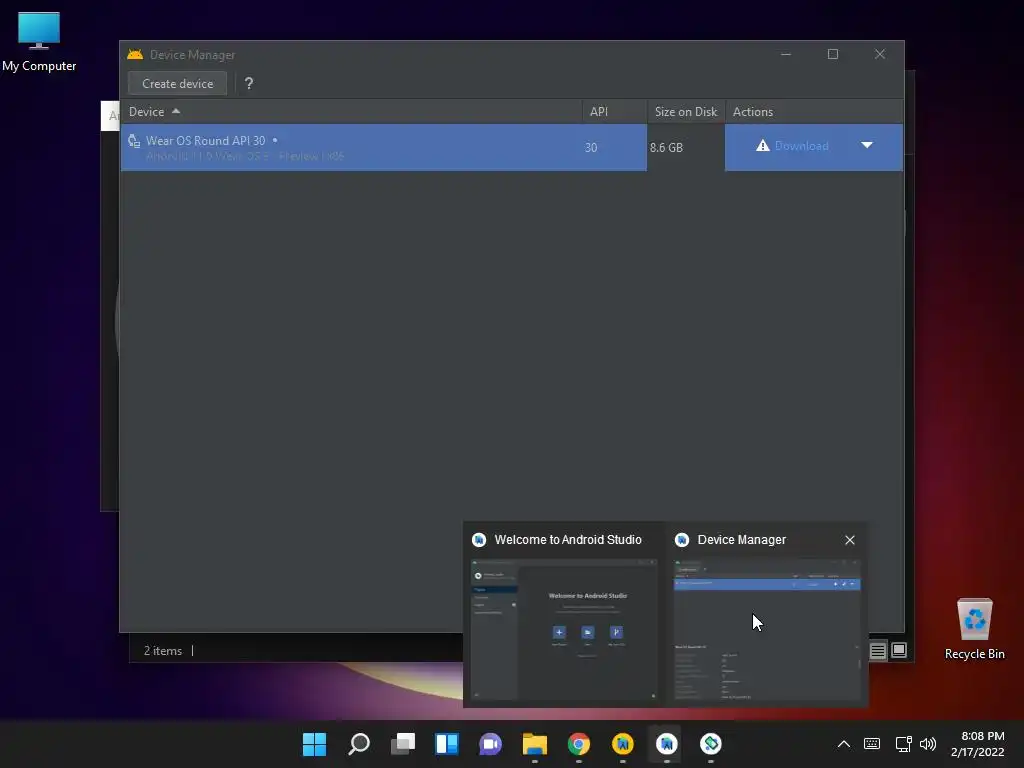
Task: Open Task View on the taskbar
Action: pos(403,744)
